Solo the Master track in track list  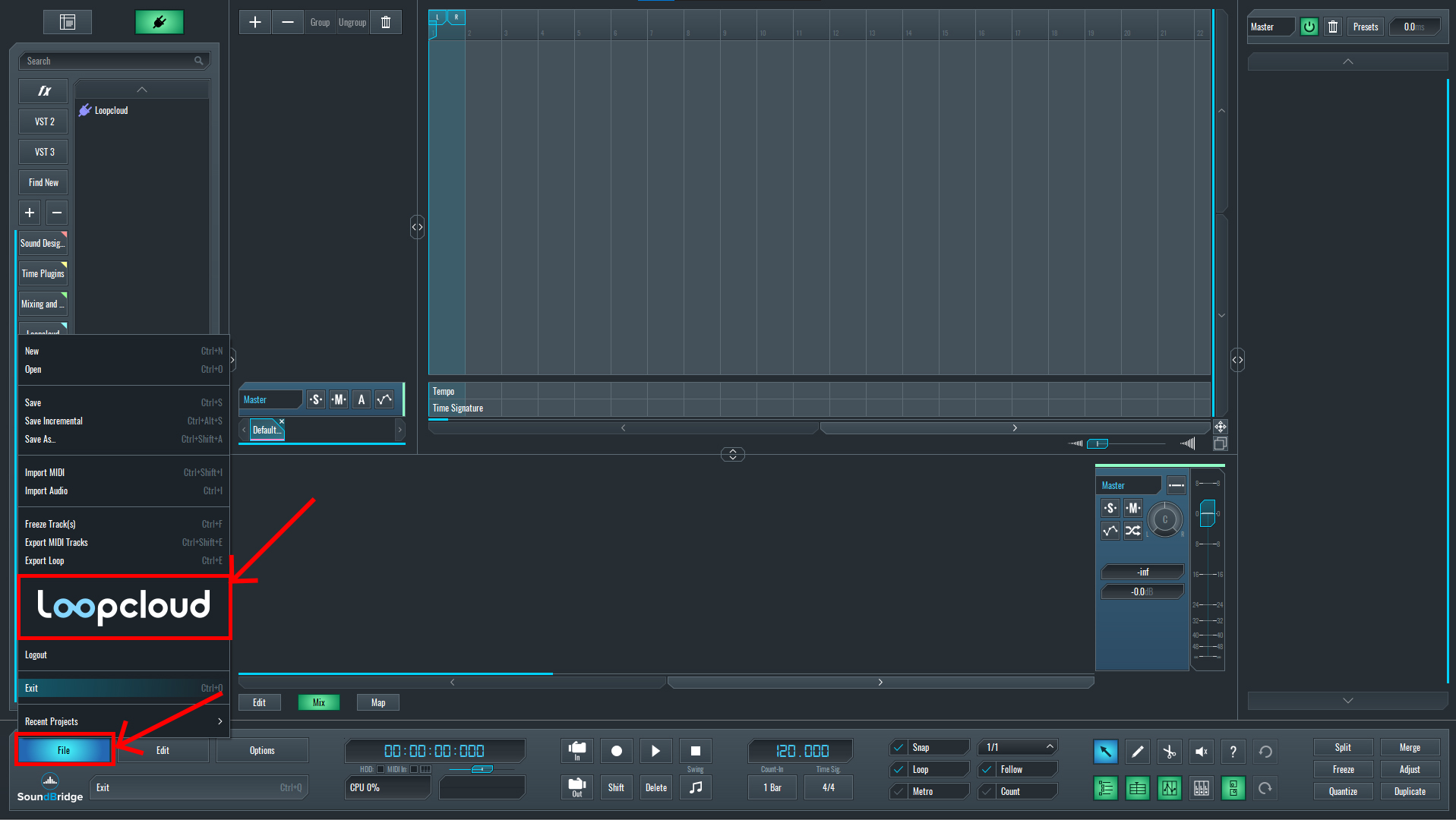pos(316,399)
